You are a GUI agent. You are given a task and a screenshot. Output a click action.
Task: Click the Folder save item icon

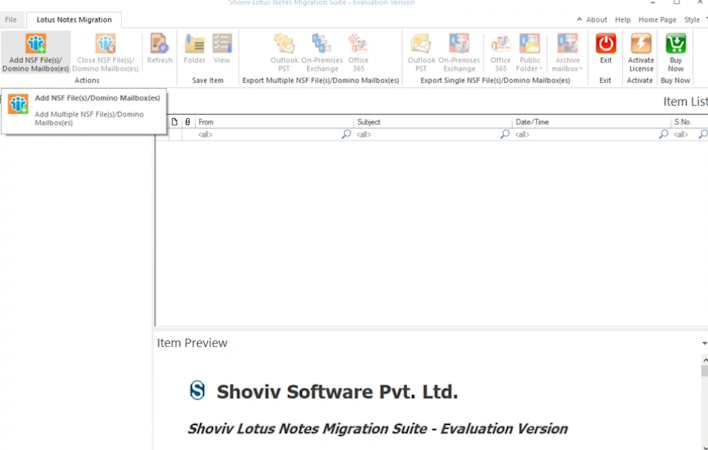(x=195, y=44)
